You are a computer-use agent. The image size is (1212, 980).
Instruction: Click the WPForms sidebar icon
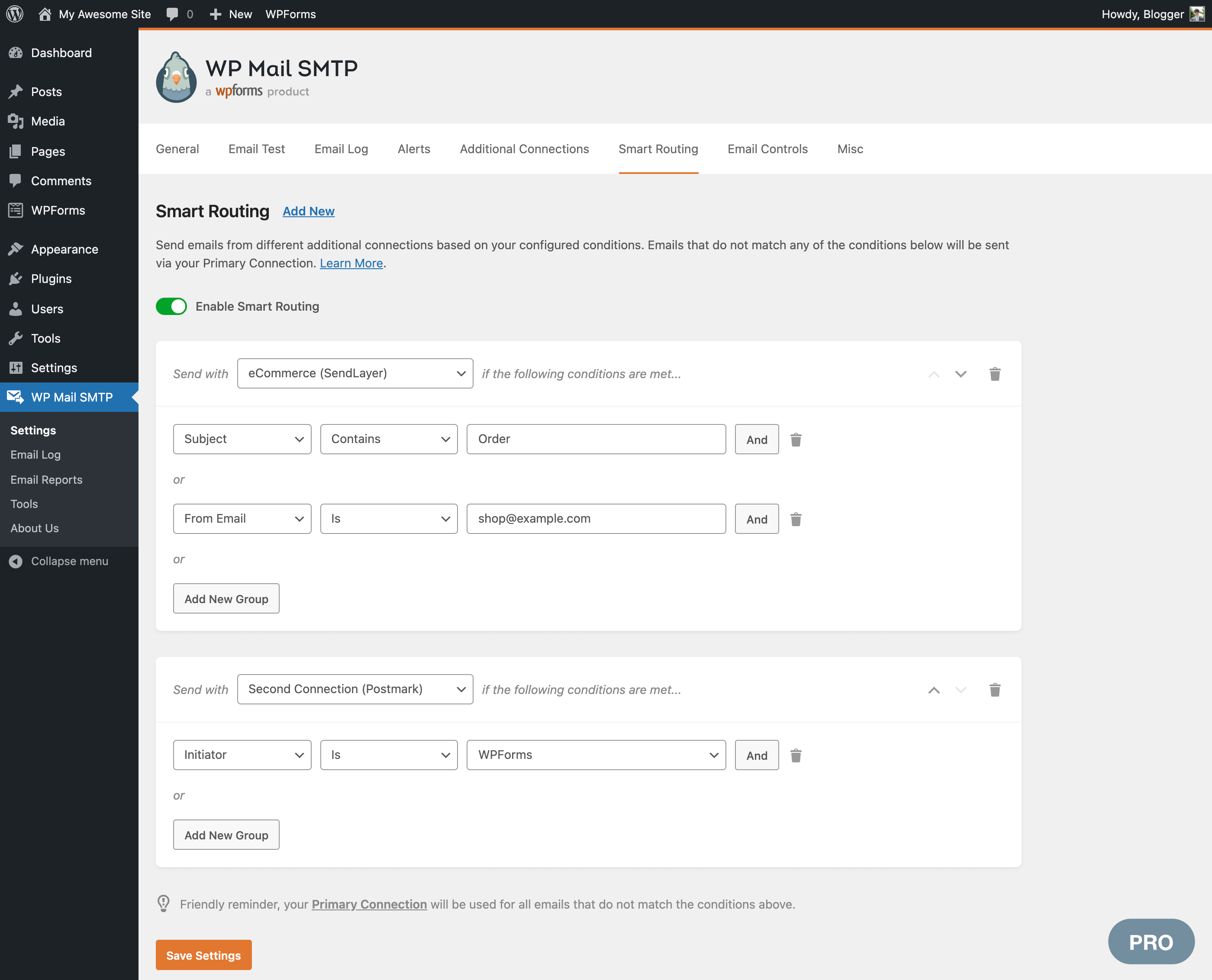pos(16,210)
